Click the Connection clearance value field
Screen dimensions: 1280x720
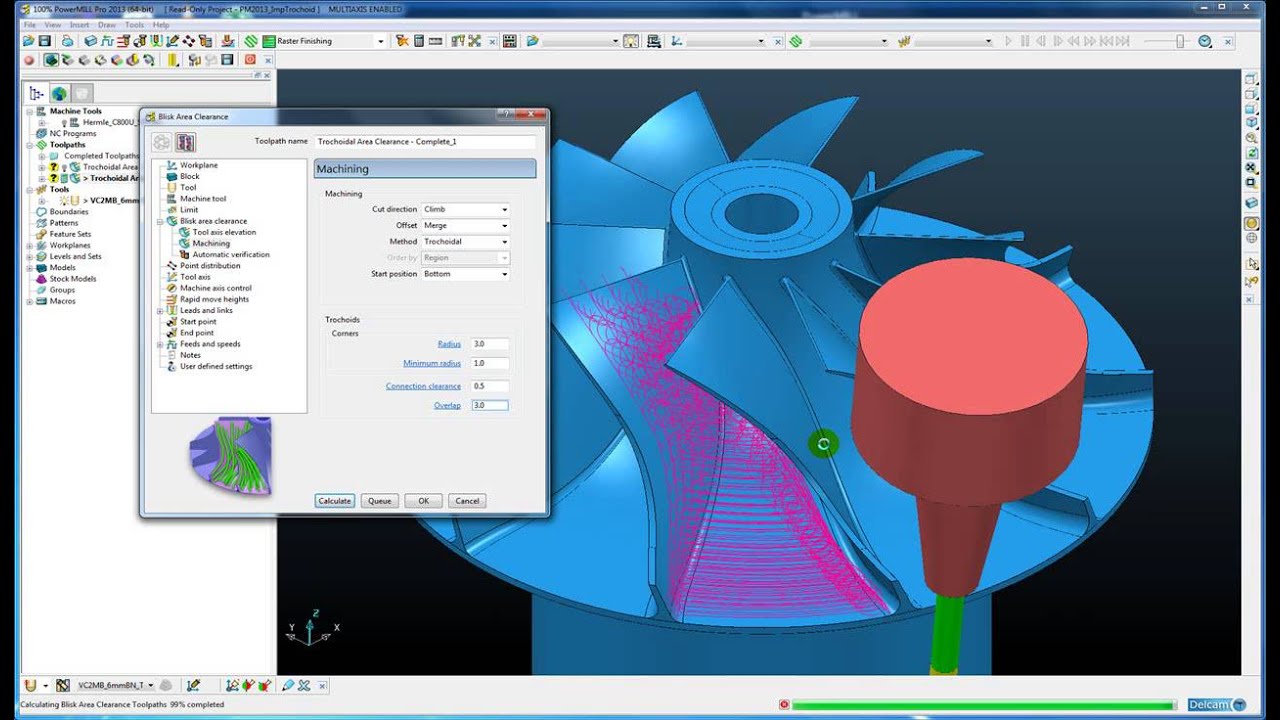[x=490, y=386]
